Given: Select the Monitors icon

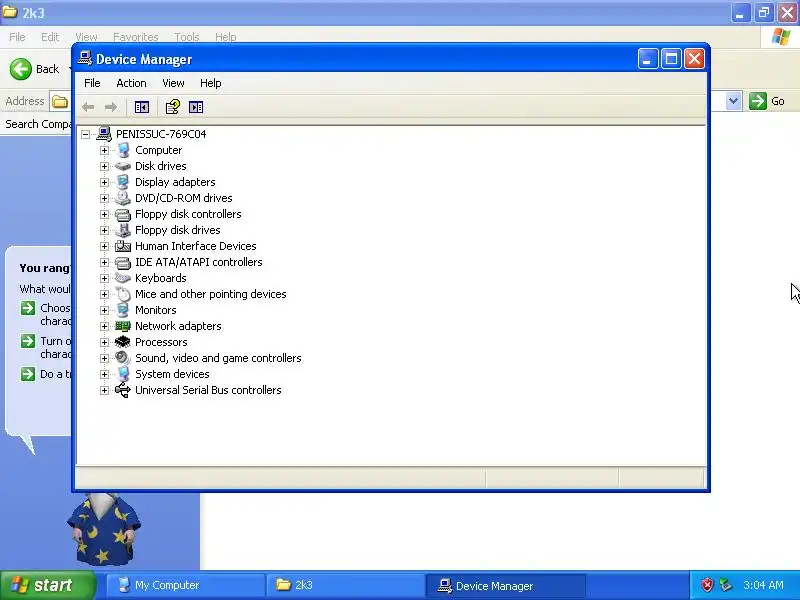Looking at the screenshot, I should coord(123,310).
